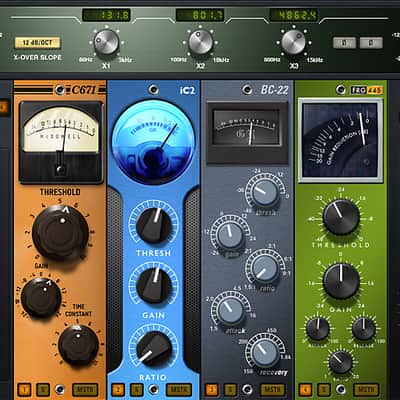The height and width of the screenshot is (400, 400).
Task: Click the 801.7 crossover frequency display
Action: click(x=200, y=15)
